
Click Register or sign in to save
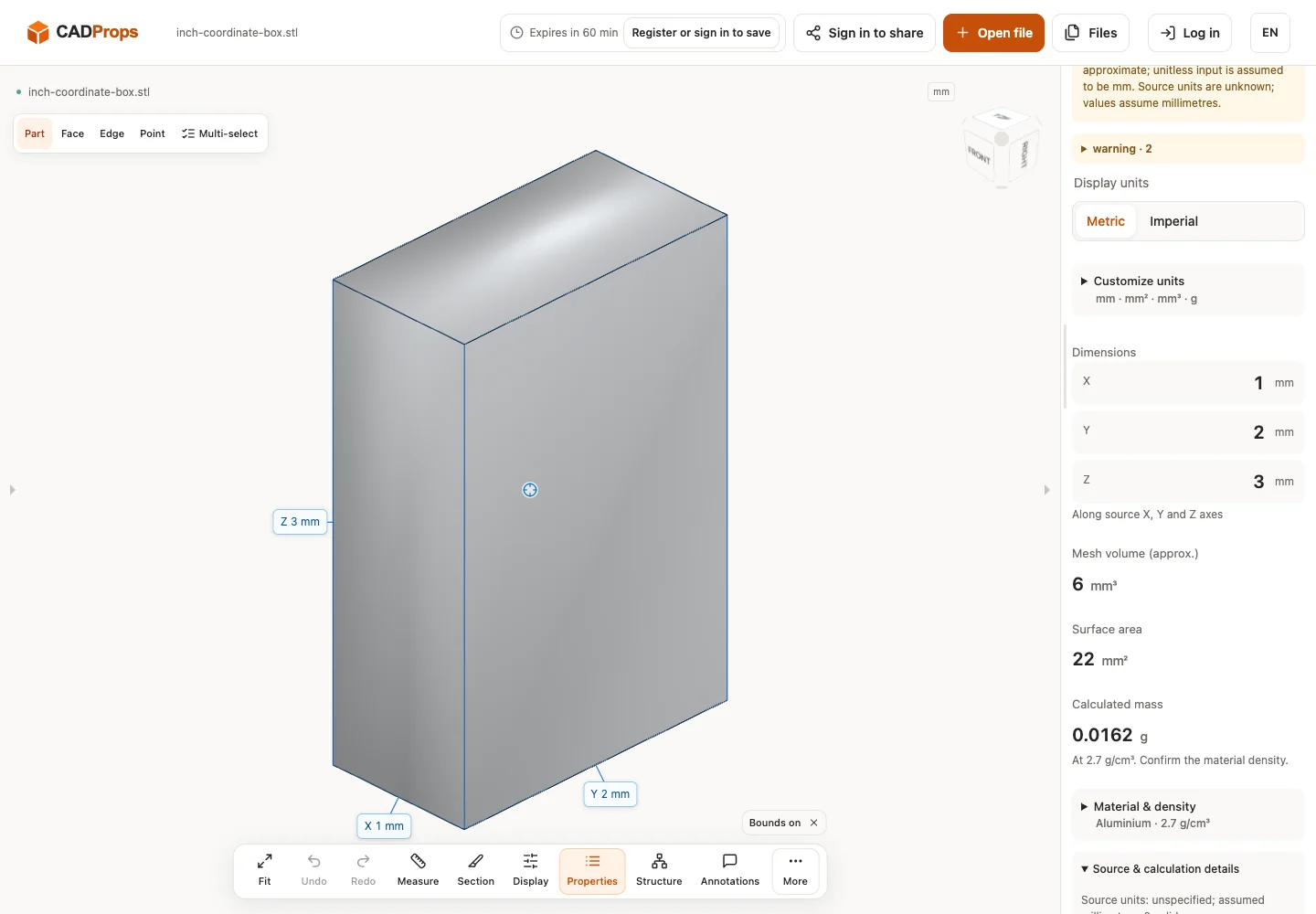coord(701,33)
